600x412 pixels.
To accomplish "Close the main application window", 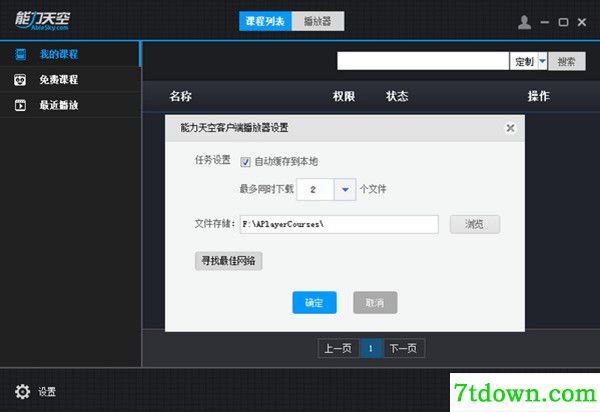I will pyautogui.click(x=582, y=22).
